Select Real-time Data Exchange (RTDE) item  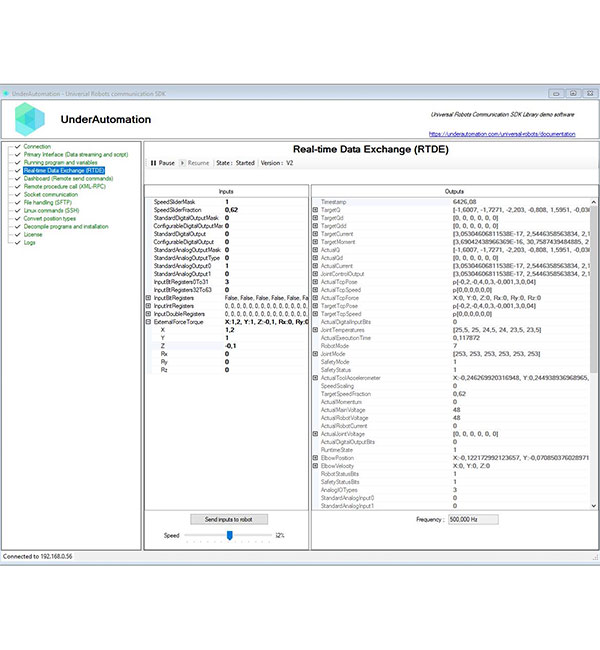pyautogui.click(x=64, y=170)
